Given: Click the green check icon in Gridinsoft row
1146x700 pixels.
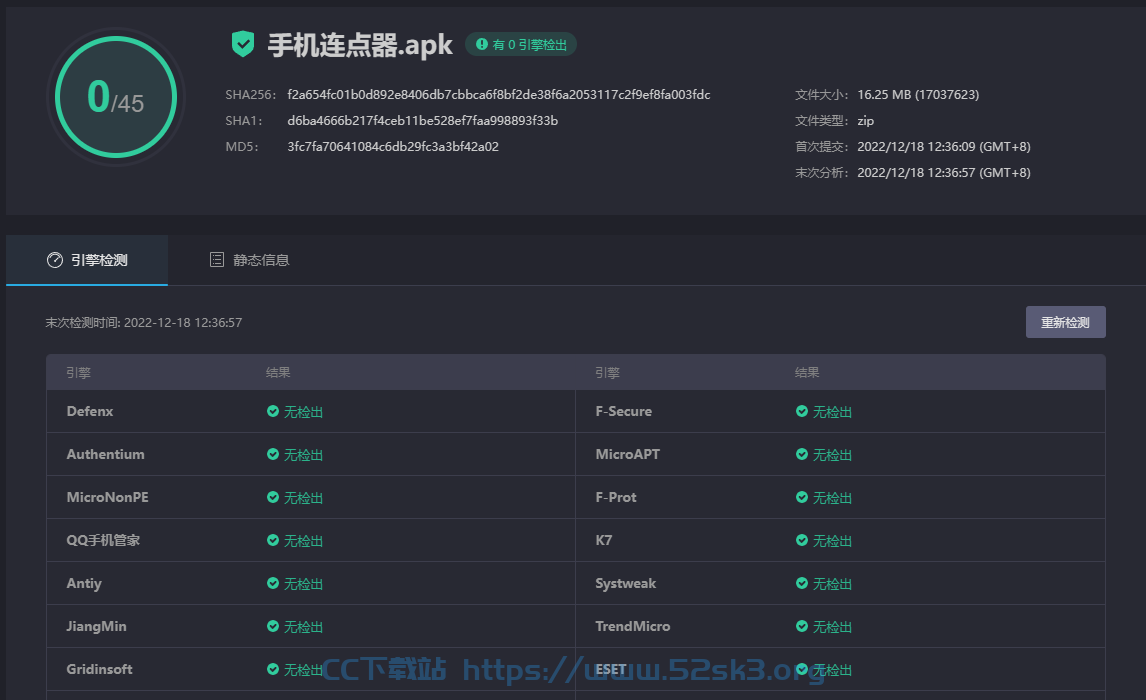Looking at the screenshot, I should click(273, 669).
